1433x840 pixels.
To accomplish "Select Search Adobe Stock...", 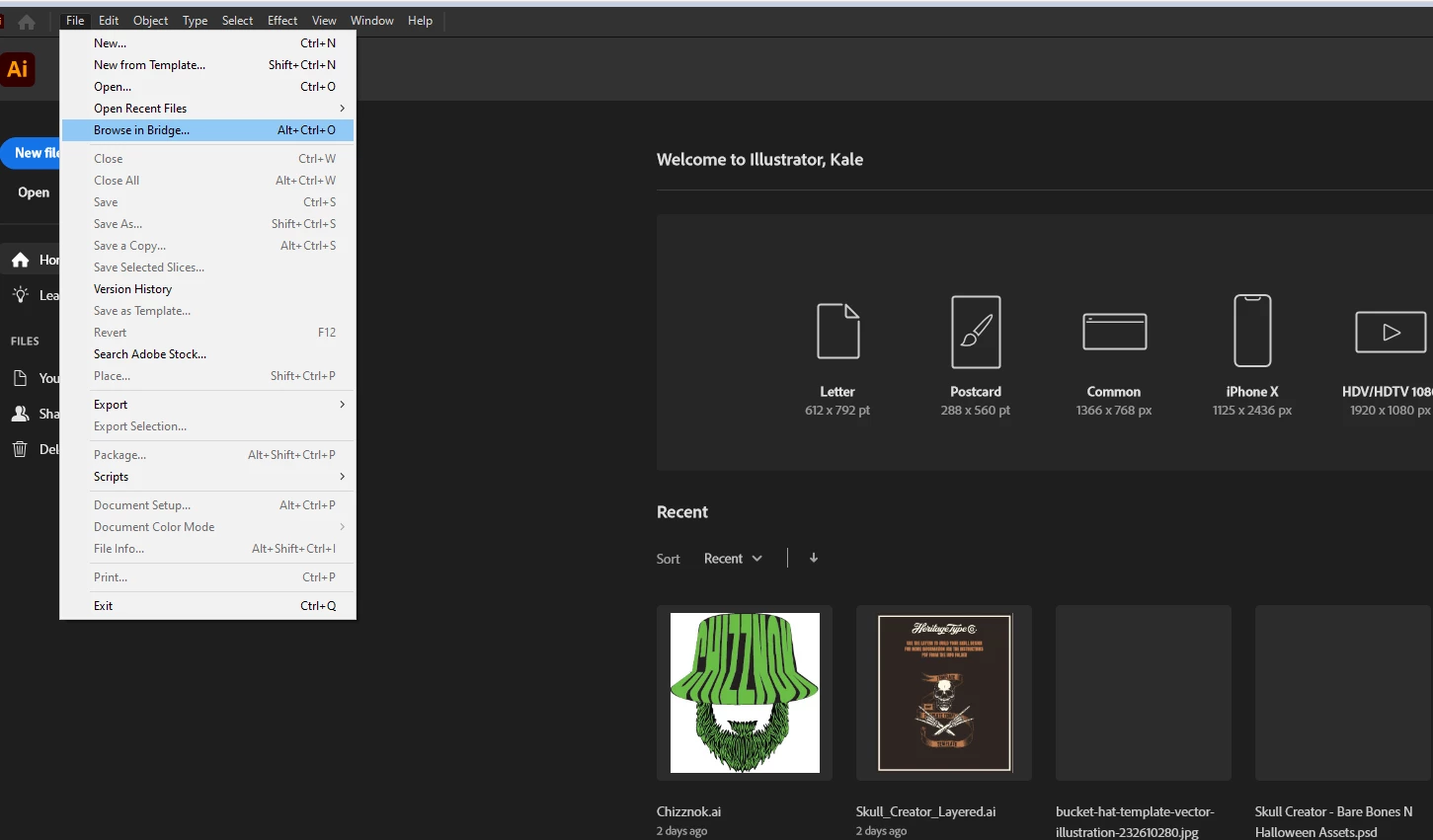I will pos(207,354).
